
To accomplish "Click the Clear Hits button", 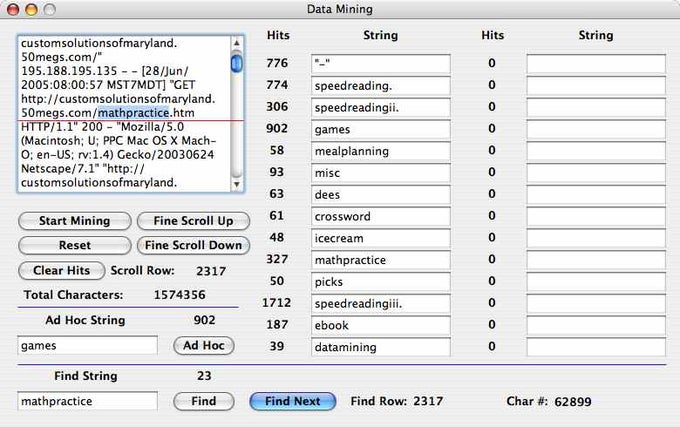I will pyautogui.click(x=61, y=270).
